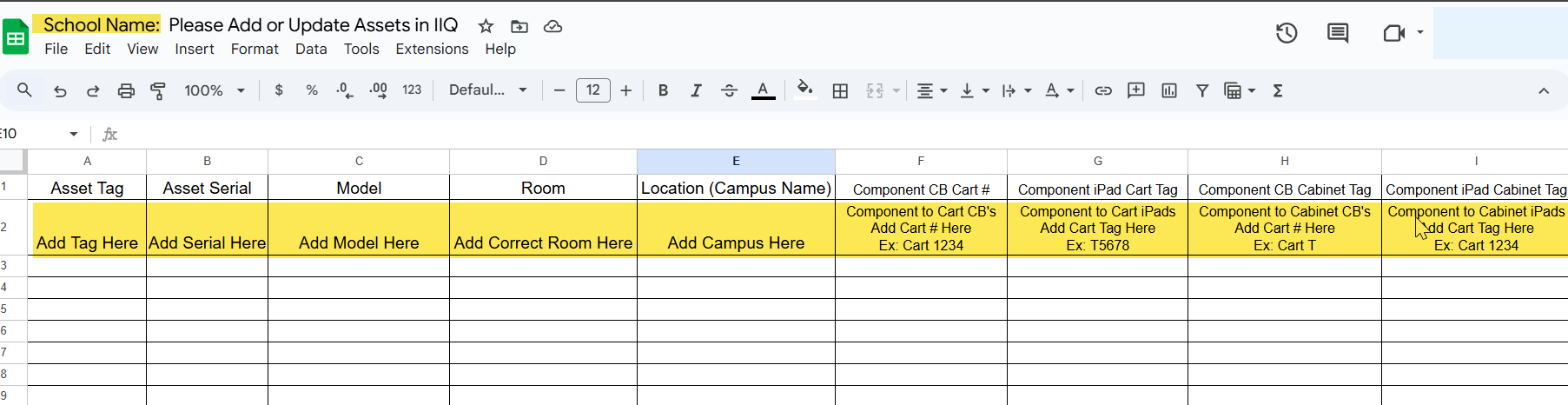Open version history clock icon
1568x405 pixels.
coord(1287,33)
